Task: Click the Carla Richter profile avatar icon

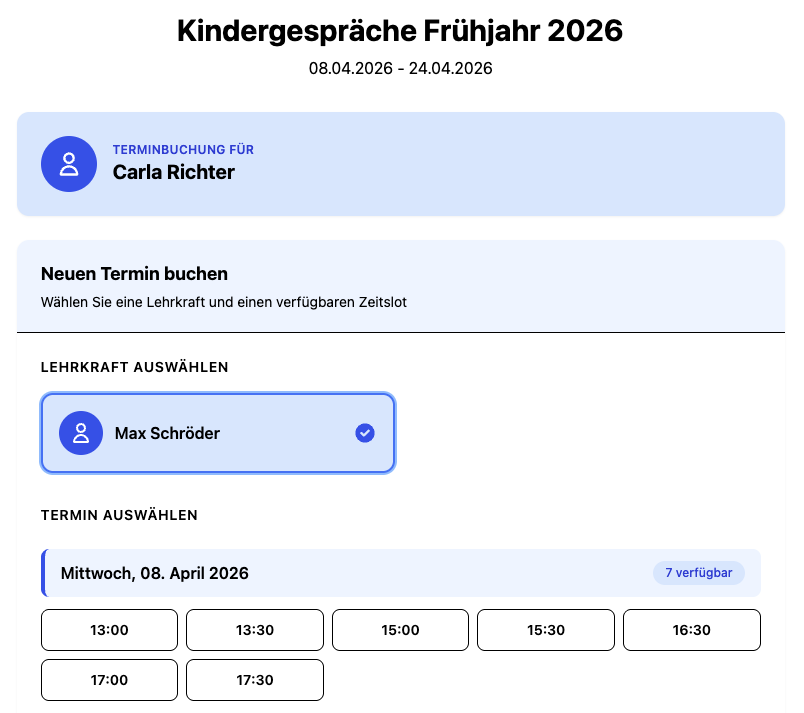Action: (x=68, y=164)
